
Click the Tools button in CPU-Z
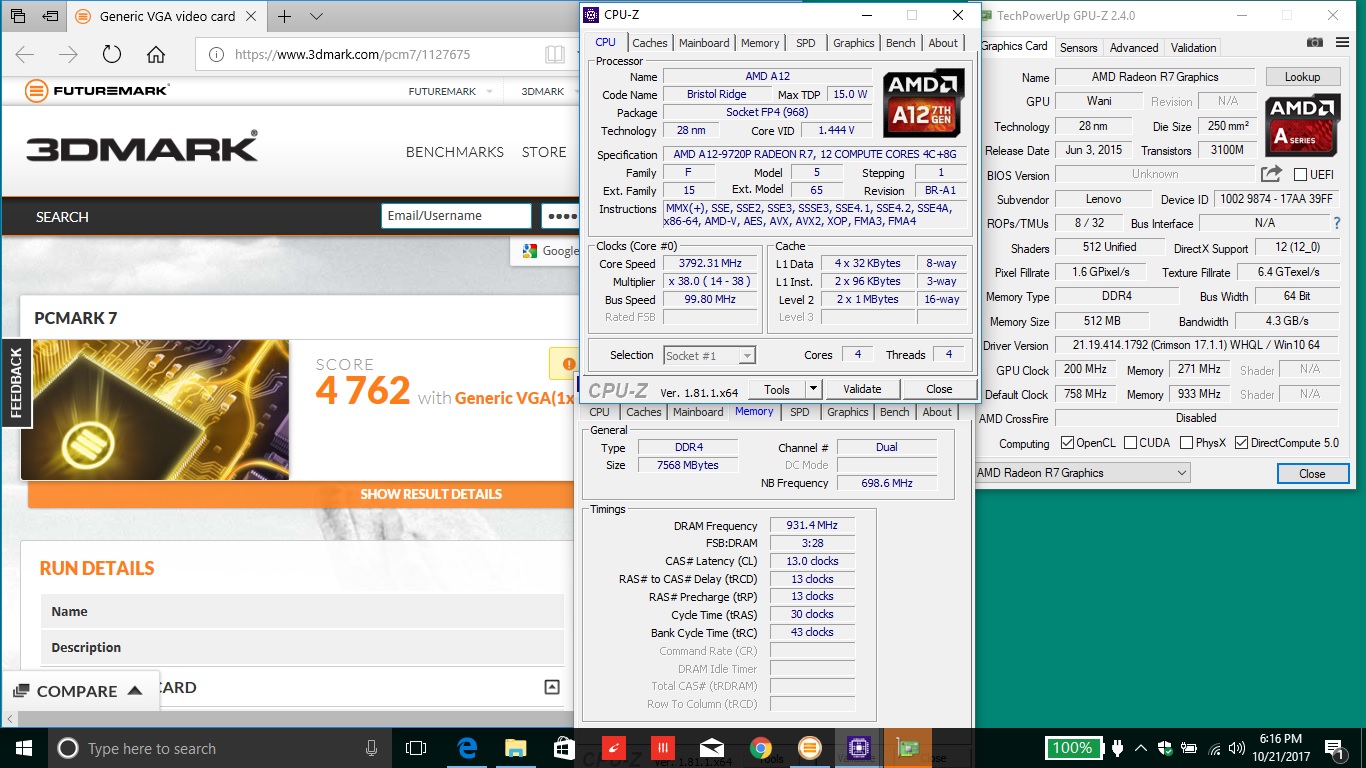[777, 389]
